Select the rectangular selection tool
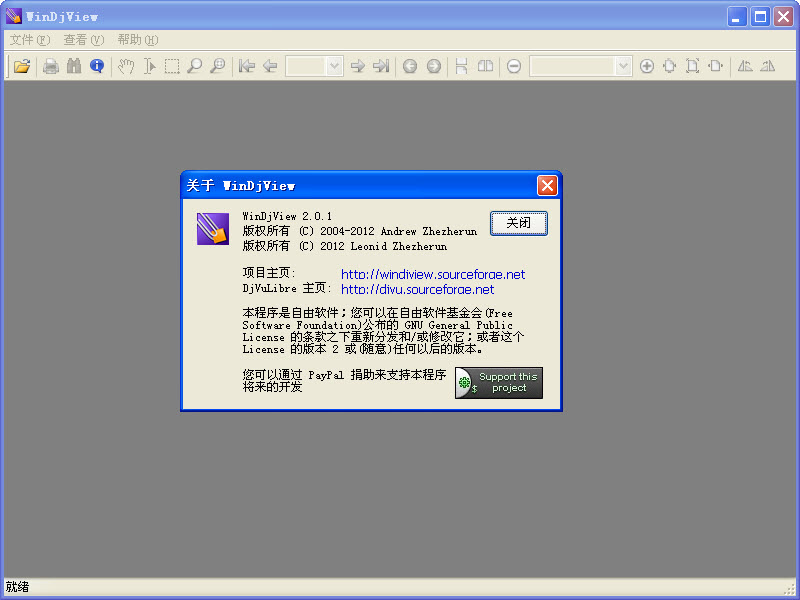800x600 pixels. (172, 66)
